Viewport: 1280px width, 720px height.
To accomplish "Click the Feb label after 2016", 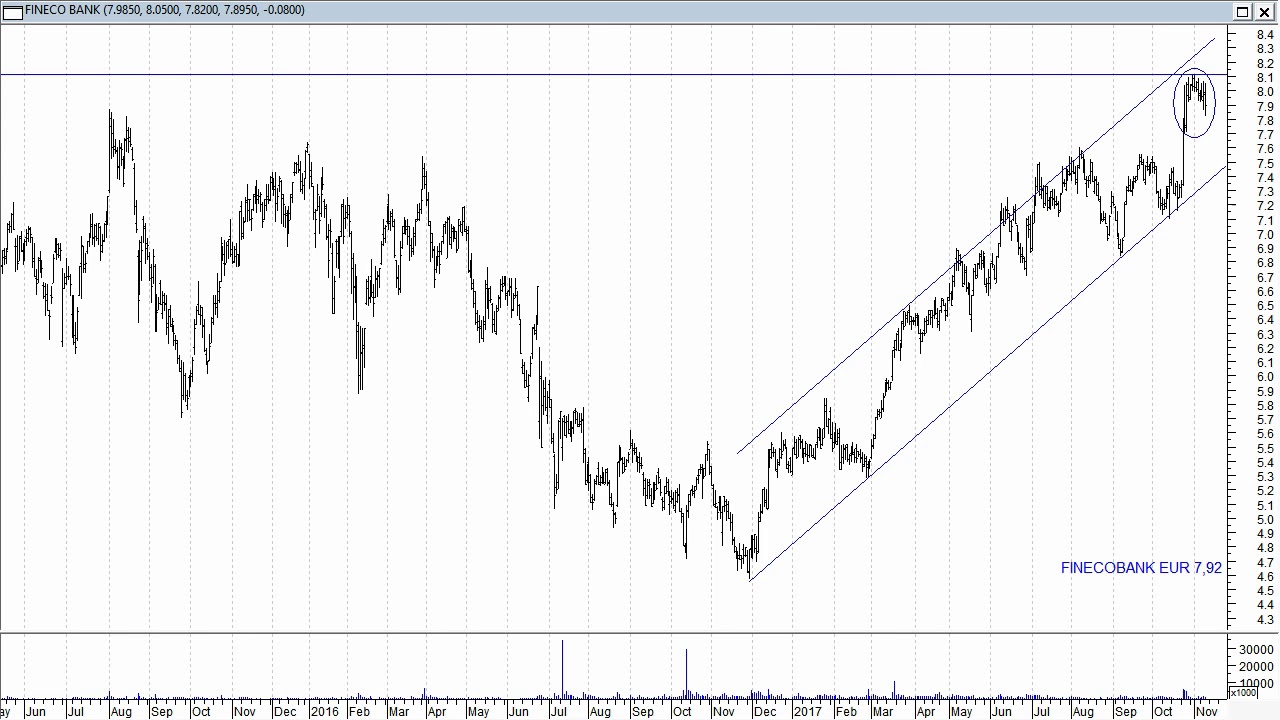I will [x=358, y=712].
